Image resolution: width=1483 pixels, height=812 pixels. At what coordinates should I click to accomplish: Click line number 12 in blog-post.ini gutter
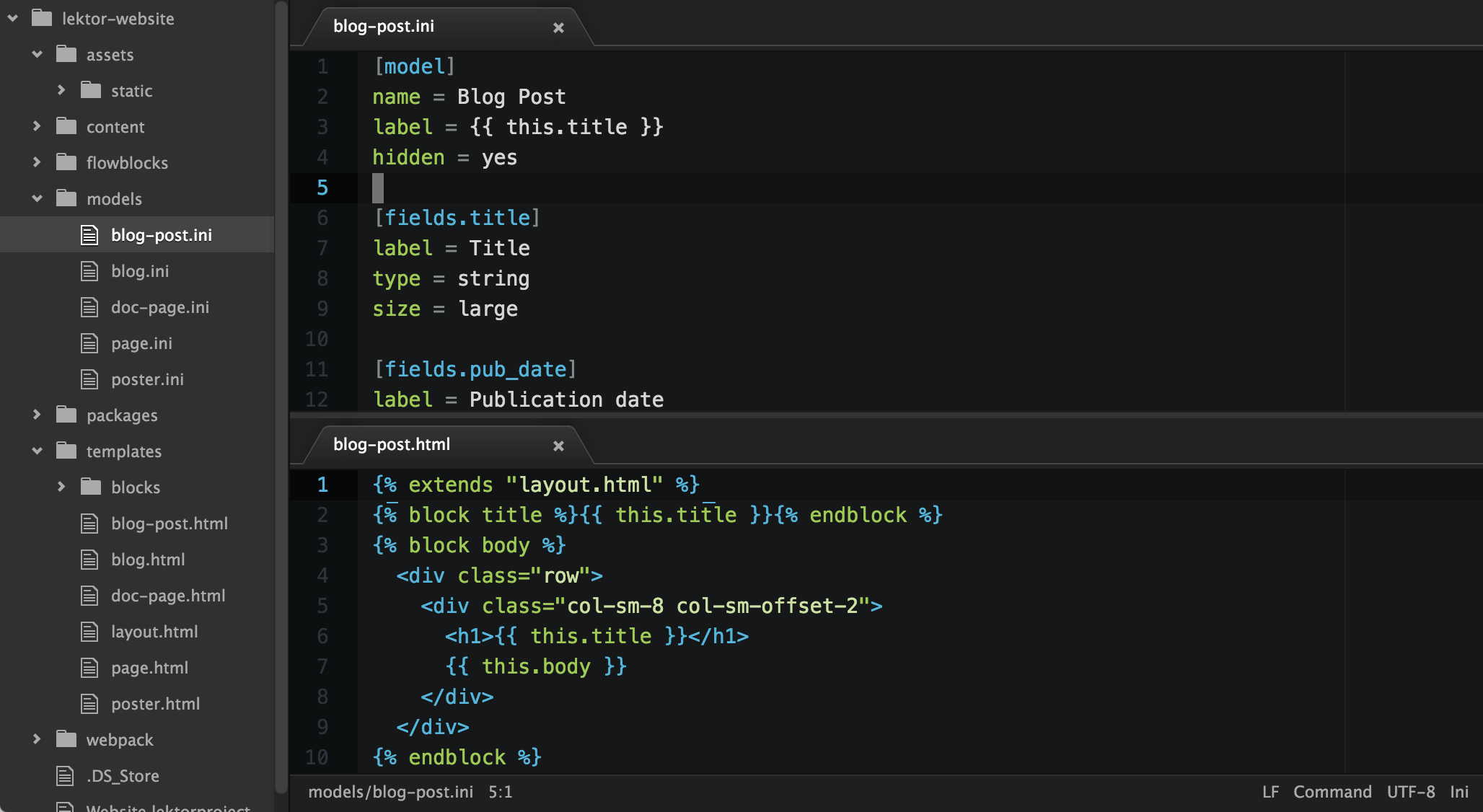click(316, 399)
